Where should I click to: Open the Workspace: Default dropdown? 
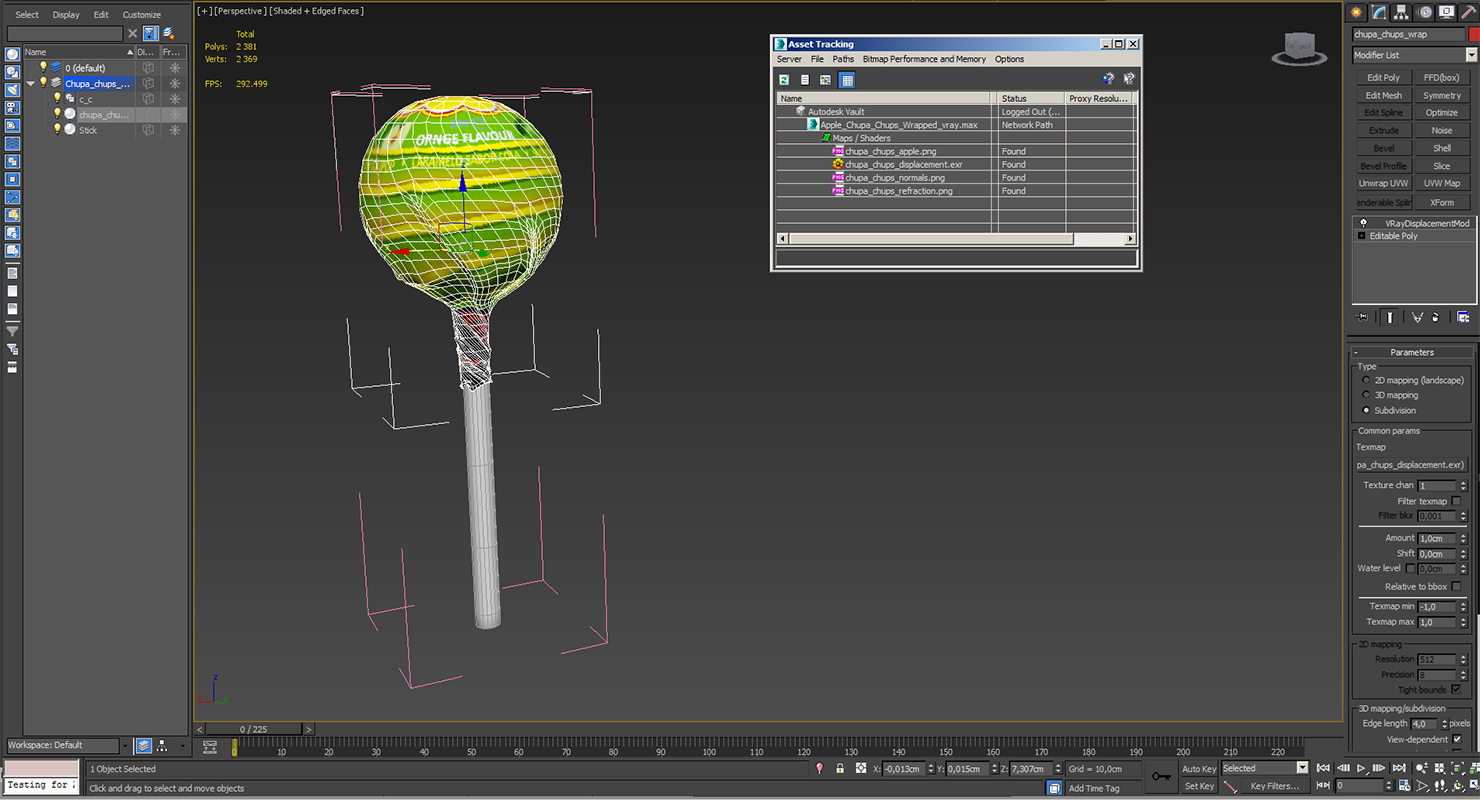[125, 745]
